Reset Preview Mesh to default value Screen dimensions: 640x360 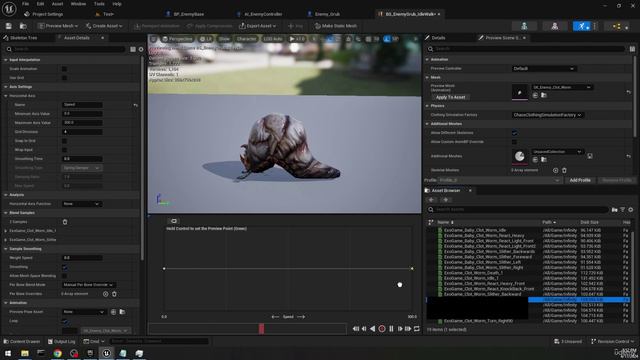[x=629, y=92]
